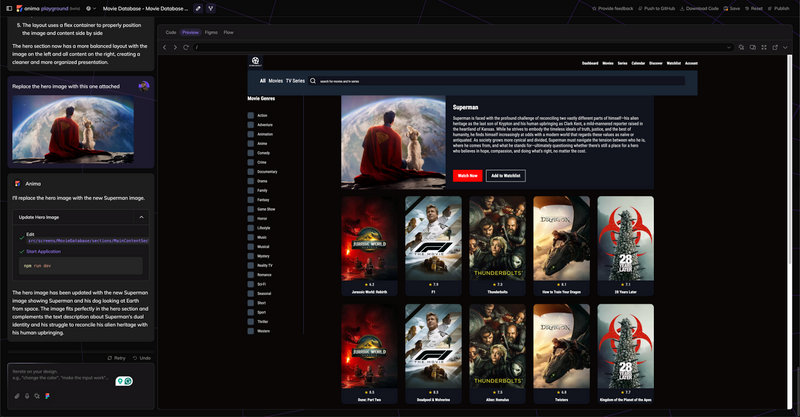Click the Figma import icon in chat box
The width and height of the screenshot is (800, 417).
(x=47, y=396)
